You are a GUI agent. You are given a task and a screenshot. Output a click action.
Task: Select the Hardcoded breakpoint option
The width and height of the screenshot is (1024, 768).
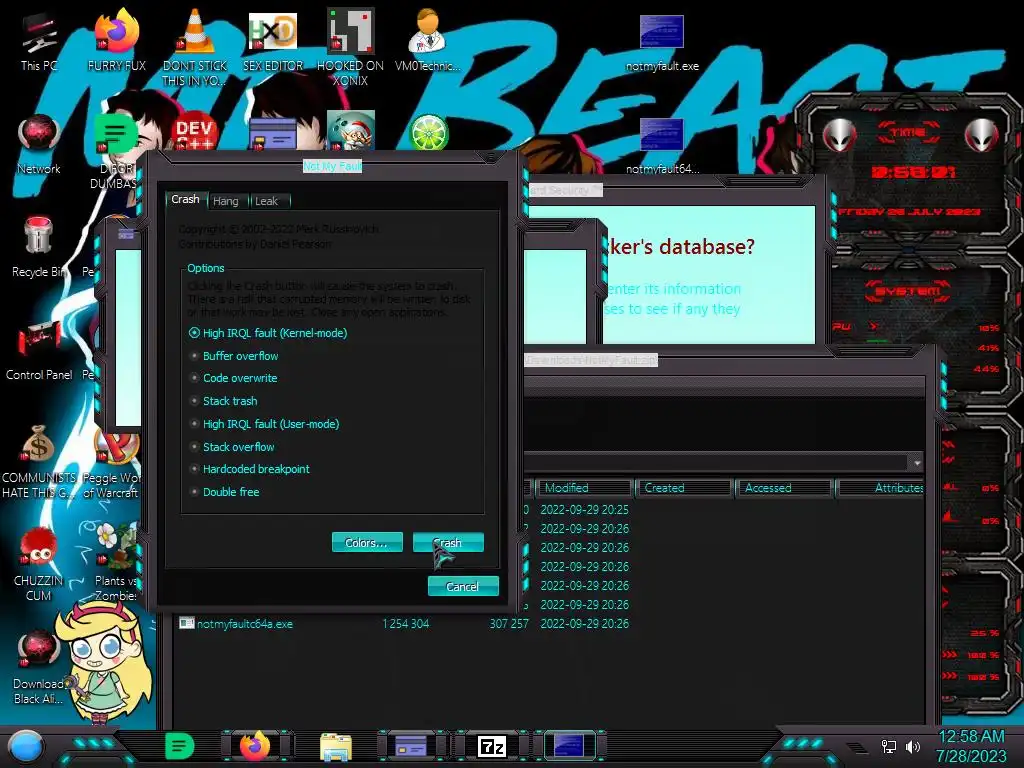click(249, 469)
